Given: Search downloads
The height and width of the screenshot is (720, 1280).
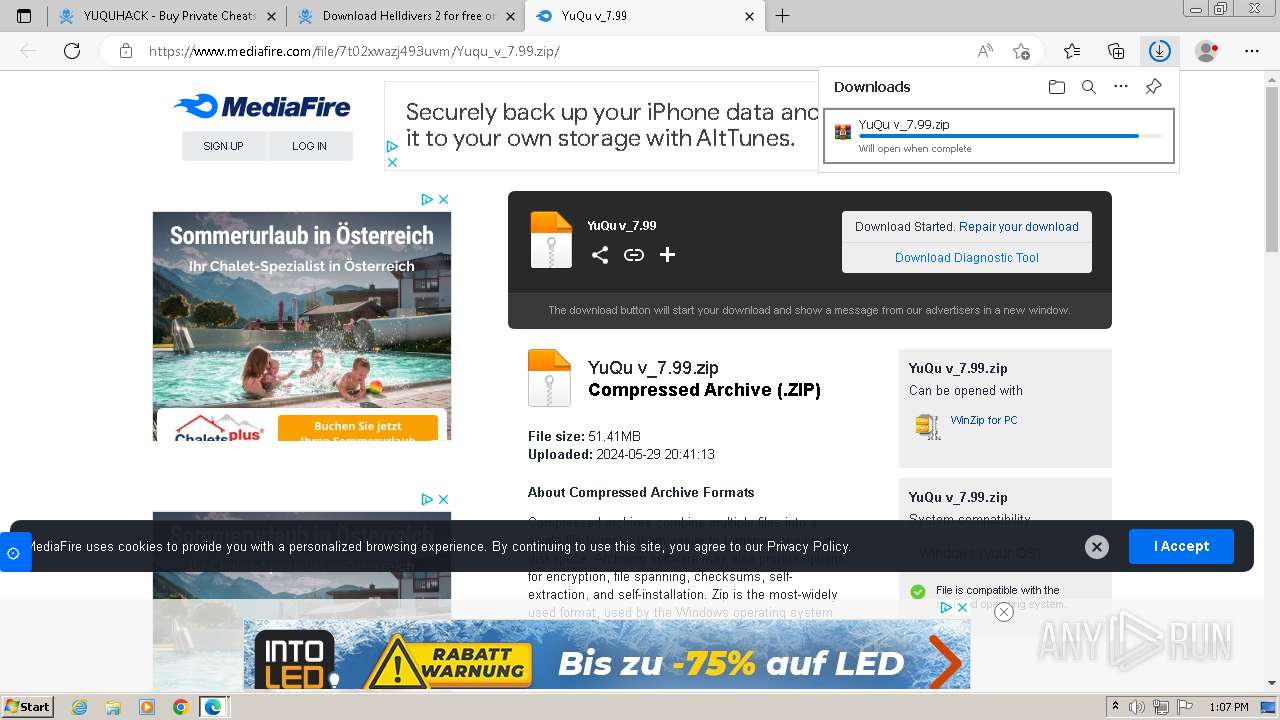Looking at the screenshot, I should pos(1089,87).
